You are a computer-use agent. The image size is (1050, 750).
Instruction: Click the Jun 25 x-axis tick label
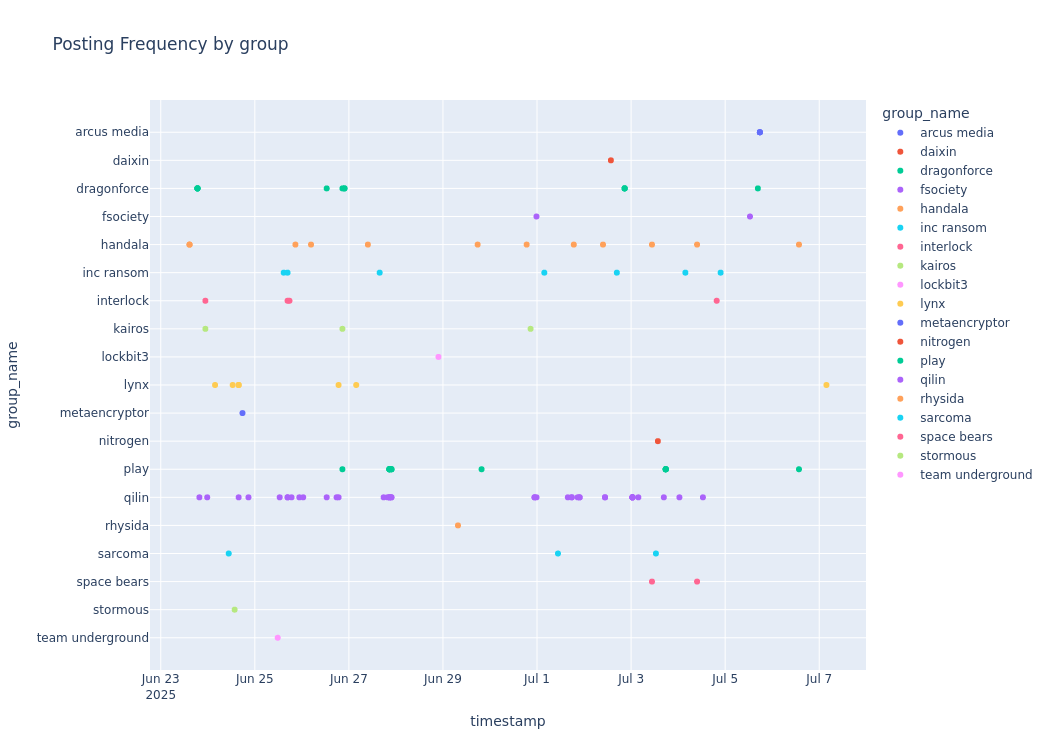tap(254, 679)
